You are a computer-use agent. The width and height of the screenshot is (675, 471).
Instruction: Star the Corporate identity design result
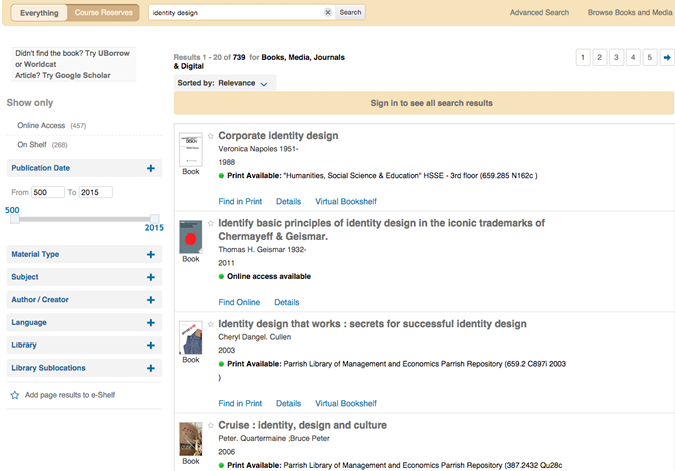point(211,136)
